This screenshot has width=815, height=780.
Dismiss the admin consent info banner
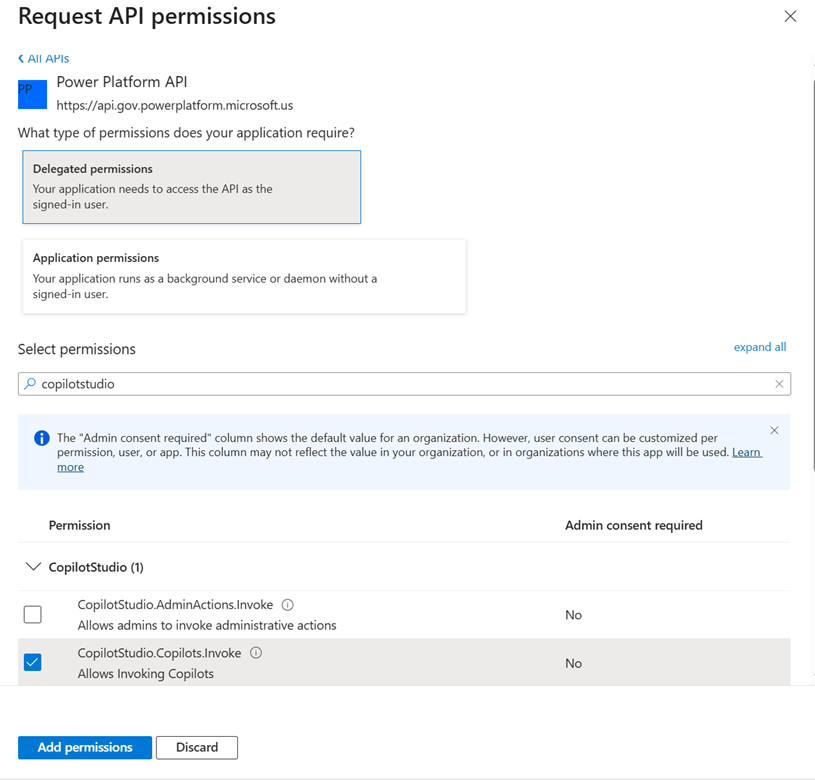(x=774, y=431)
